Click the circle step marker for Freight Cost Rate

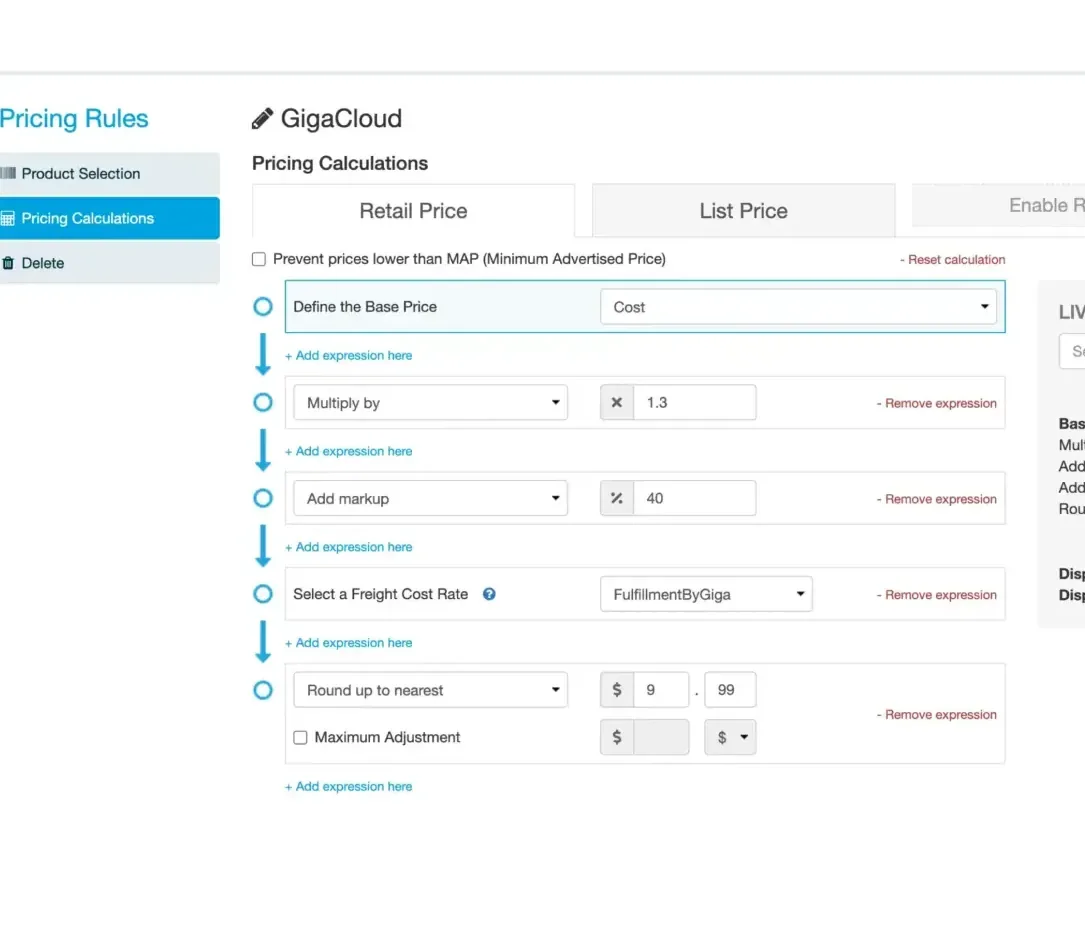tap(263, 594)
